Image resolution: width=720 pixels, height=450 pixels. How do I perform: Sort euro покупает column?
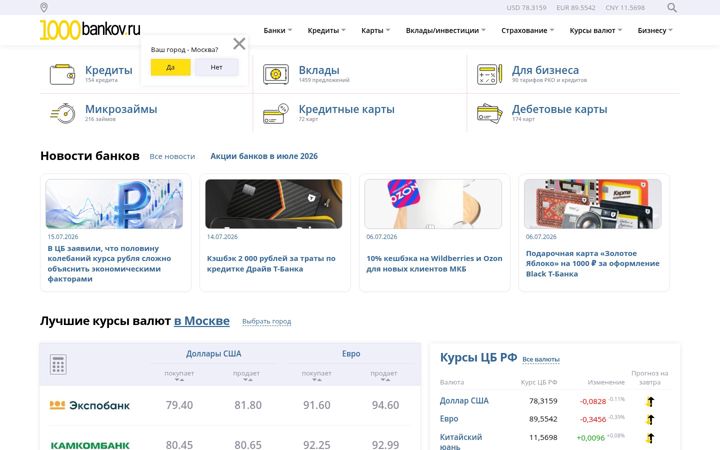coord(316,380)
